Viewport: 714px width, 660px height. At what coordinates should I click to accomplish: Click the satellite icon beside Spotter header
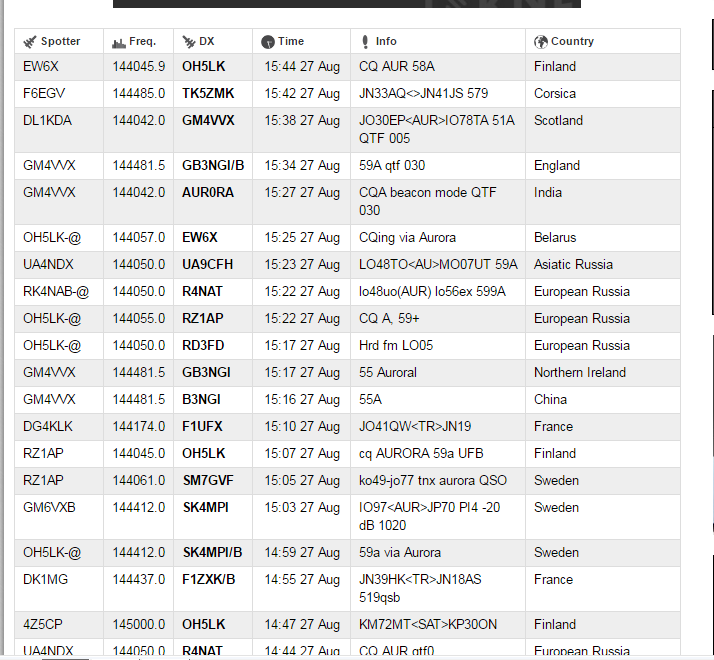30,42
